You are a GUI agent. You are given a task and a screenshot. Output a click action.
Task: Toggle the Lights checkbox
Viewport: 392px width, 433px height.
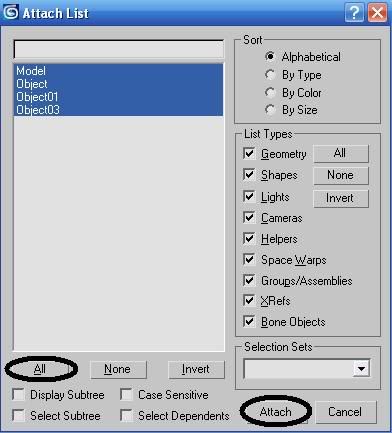[x=249, y=196]
